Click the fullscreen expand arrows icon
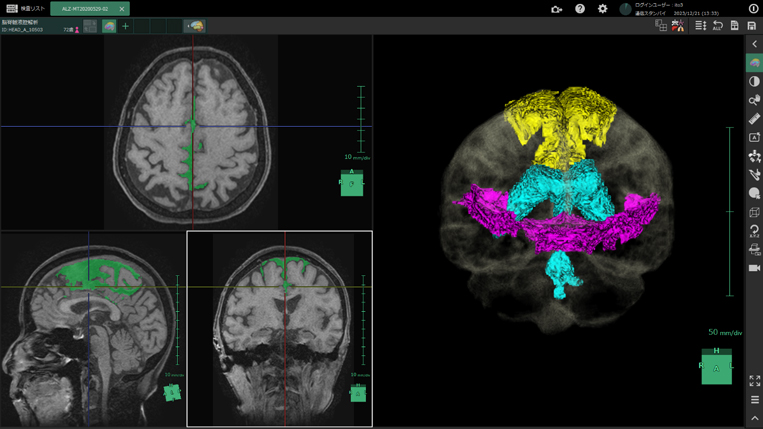Screen dimensions: 763x429 pos(754,381)
